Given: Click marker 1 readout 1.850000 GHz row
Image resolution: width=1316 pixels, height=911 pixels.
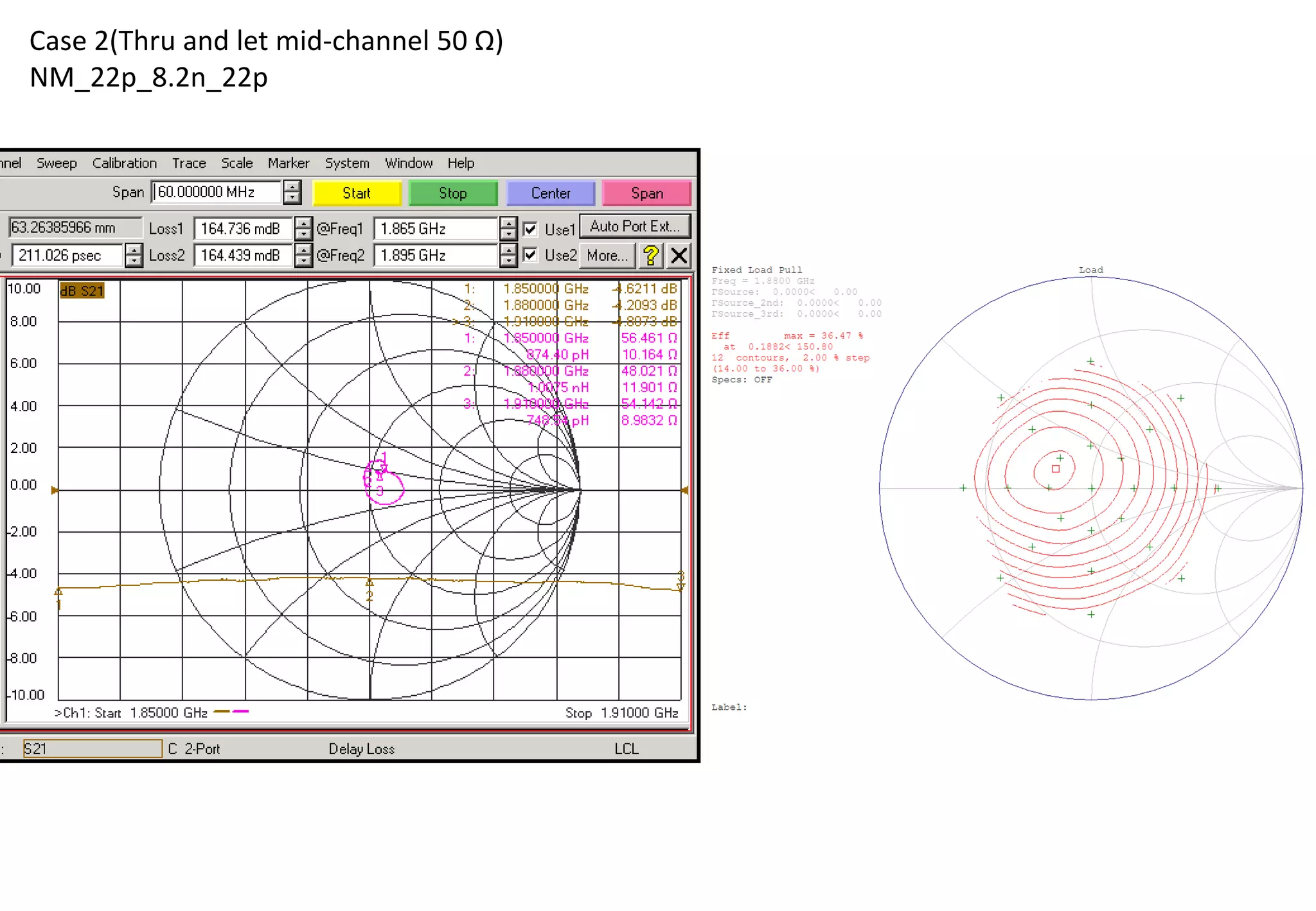Looking at the screenshot, I should pos(571,289).
